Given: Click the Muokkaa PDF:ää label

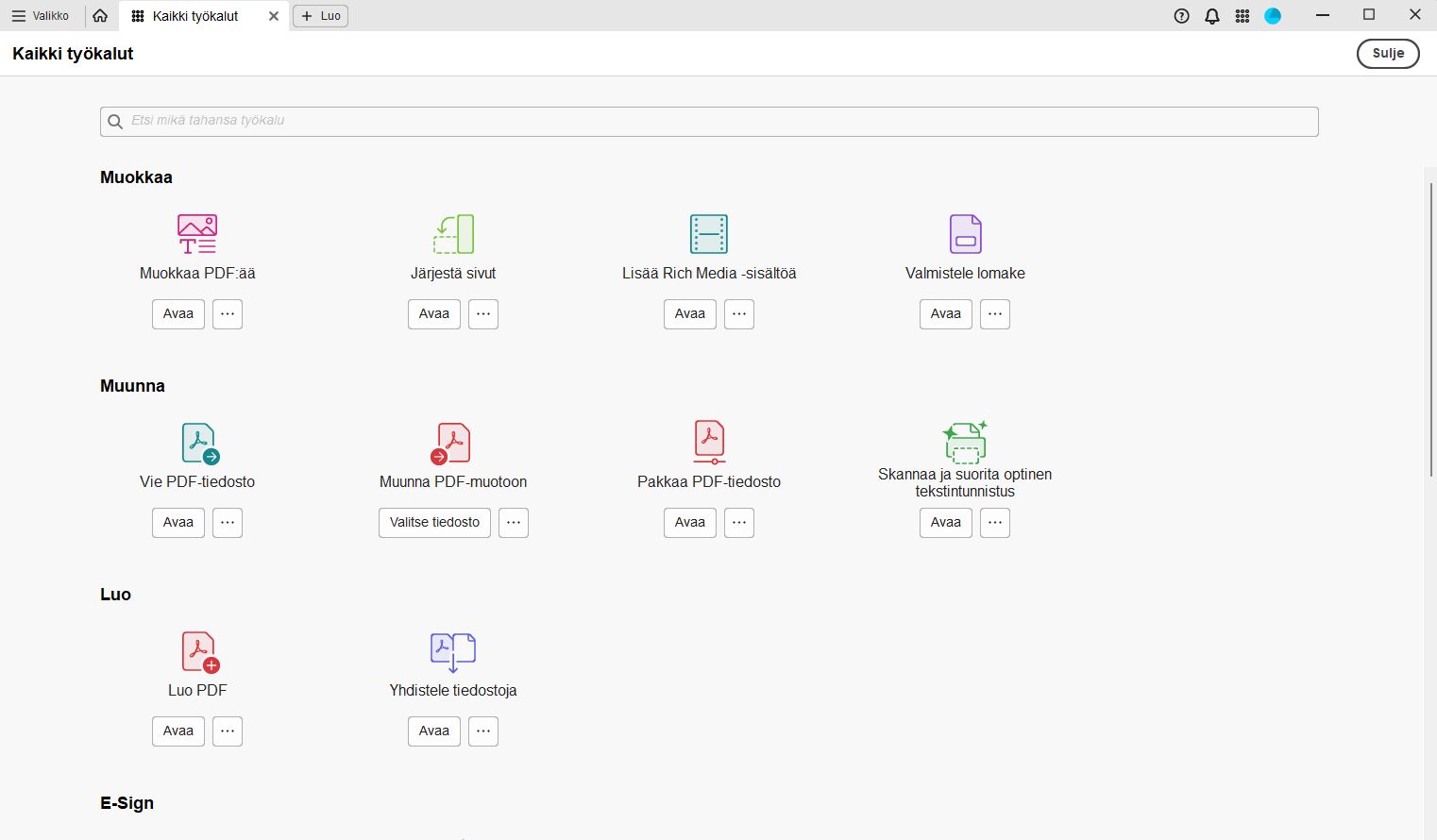Looking at the screenshot, I should pos(197,274).
